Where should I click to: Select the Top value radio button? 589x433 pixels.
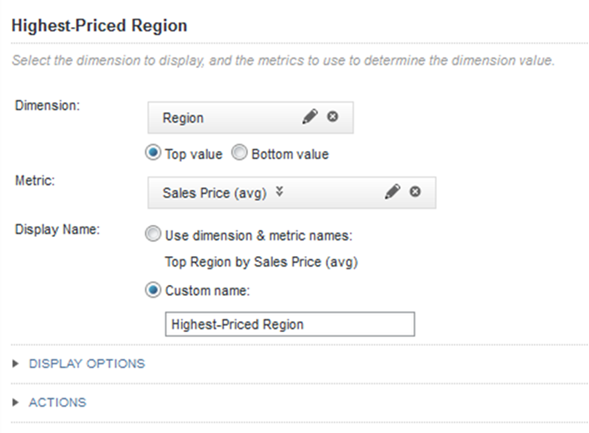coord(153,153)
